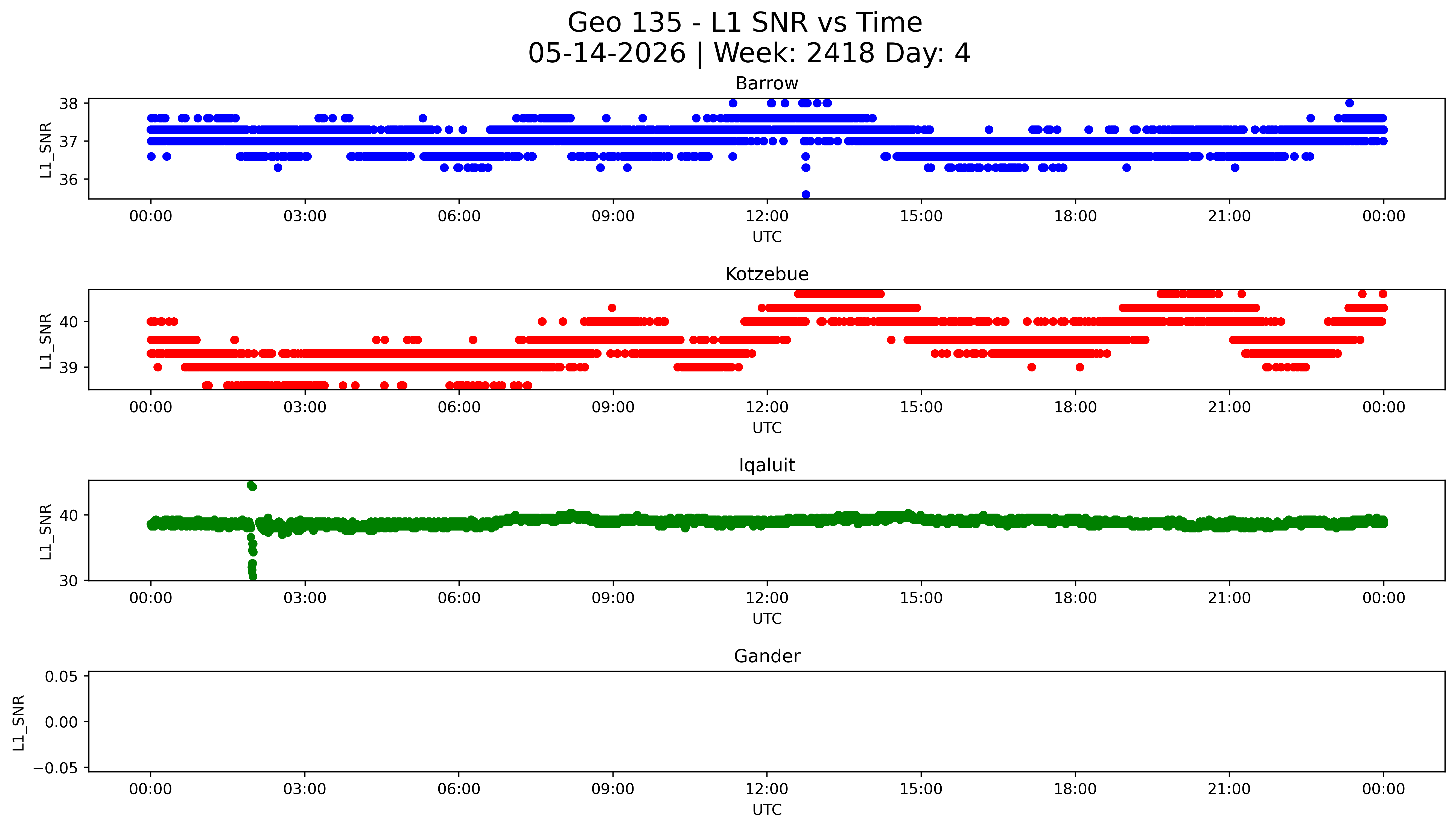Image resolution: width=1456 pixels, height=829 pixels.
Task: Click the Iqaluit subplot title
Action: [766, 465]
